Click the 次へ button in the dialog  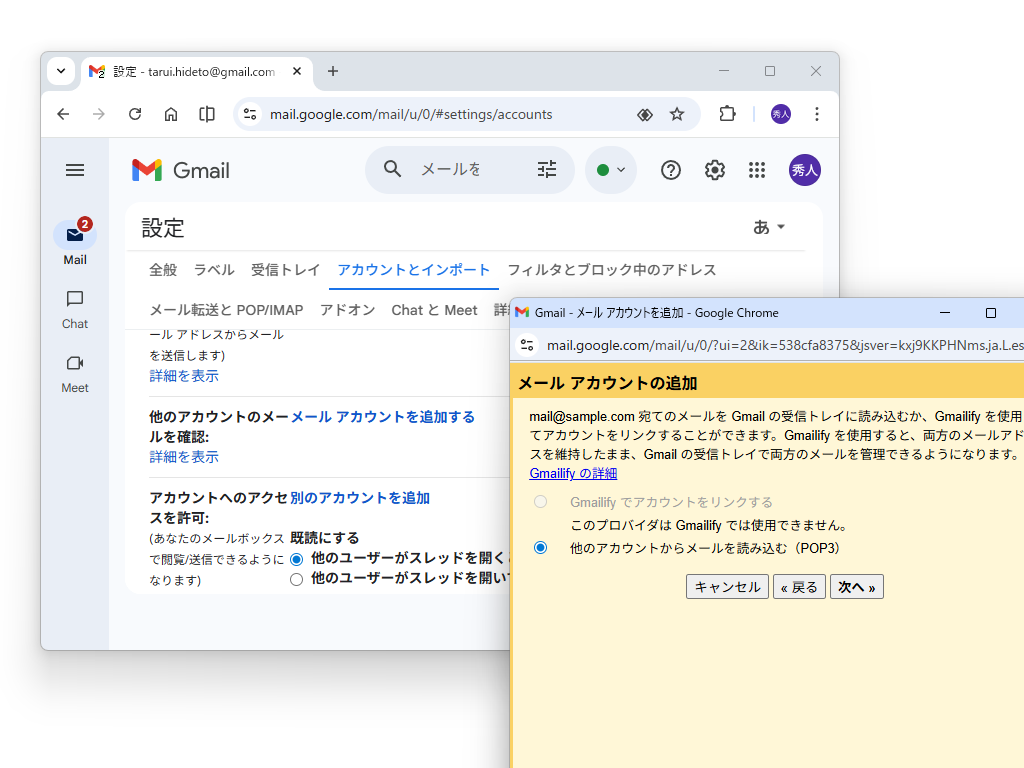(856, 587)
